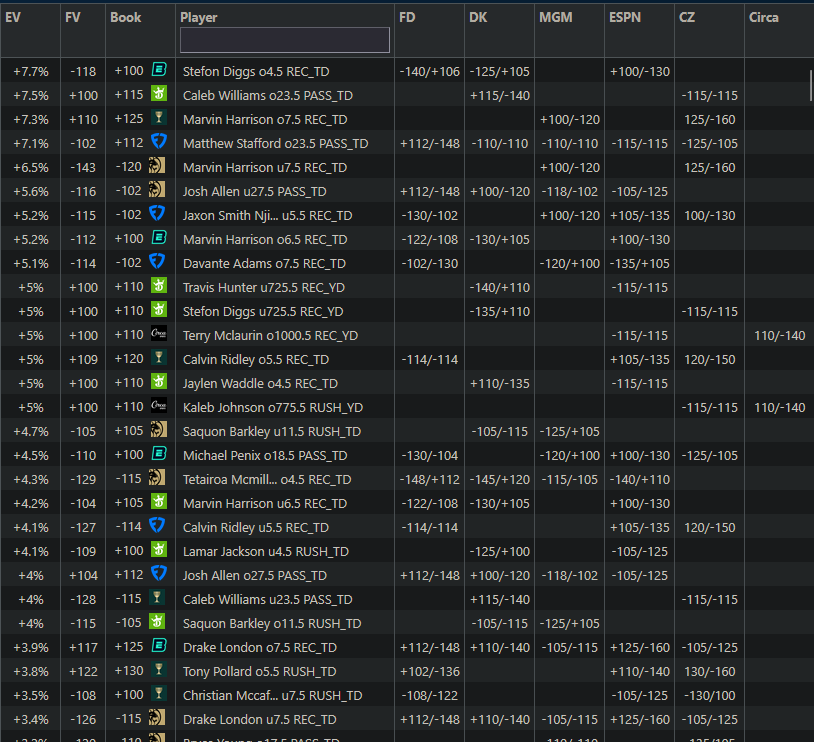Click +130 book odds in Tony Pollard row

click(129, 670)
